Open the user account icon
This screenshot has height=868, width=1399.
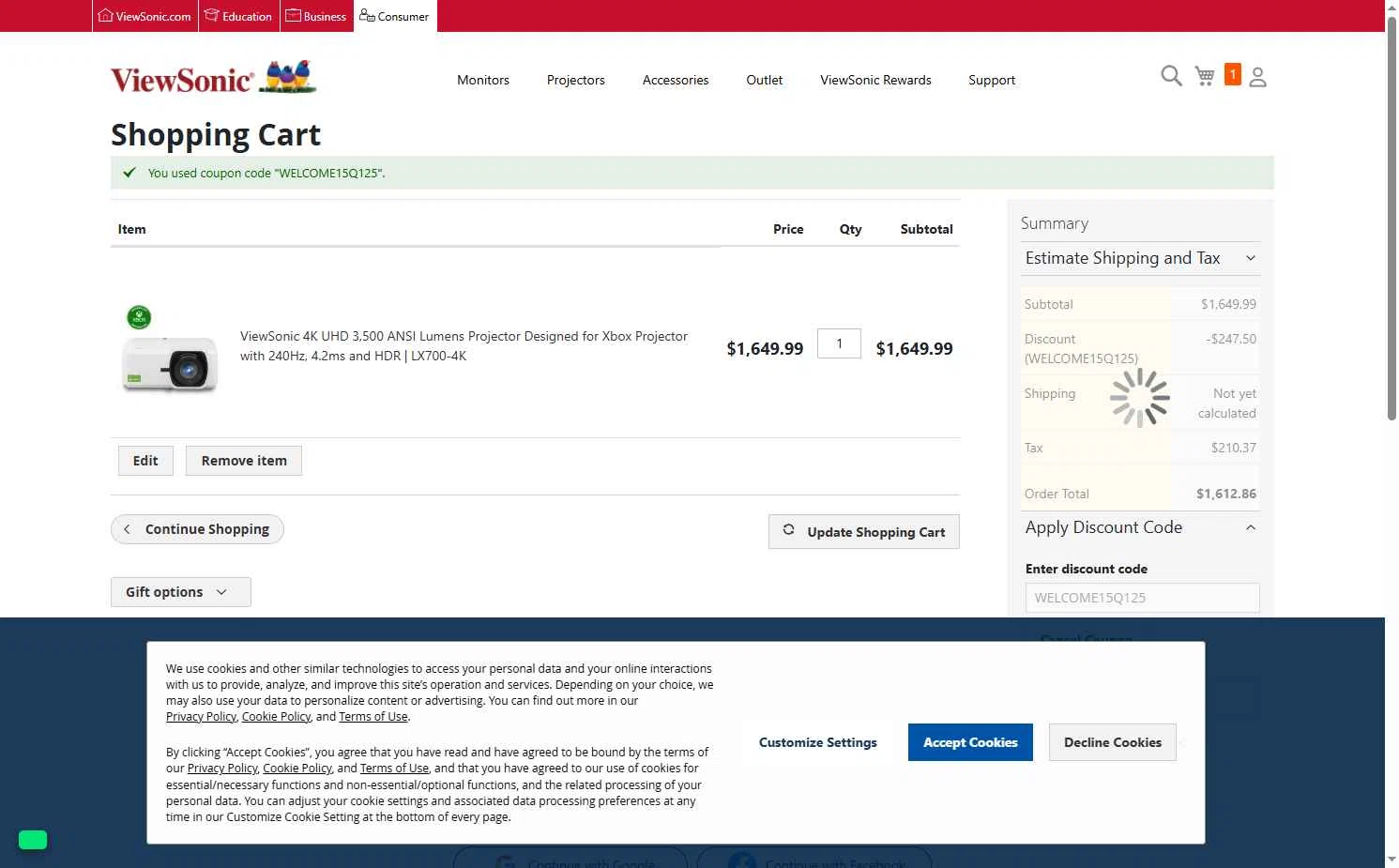coord(1258,77)
